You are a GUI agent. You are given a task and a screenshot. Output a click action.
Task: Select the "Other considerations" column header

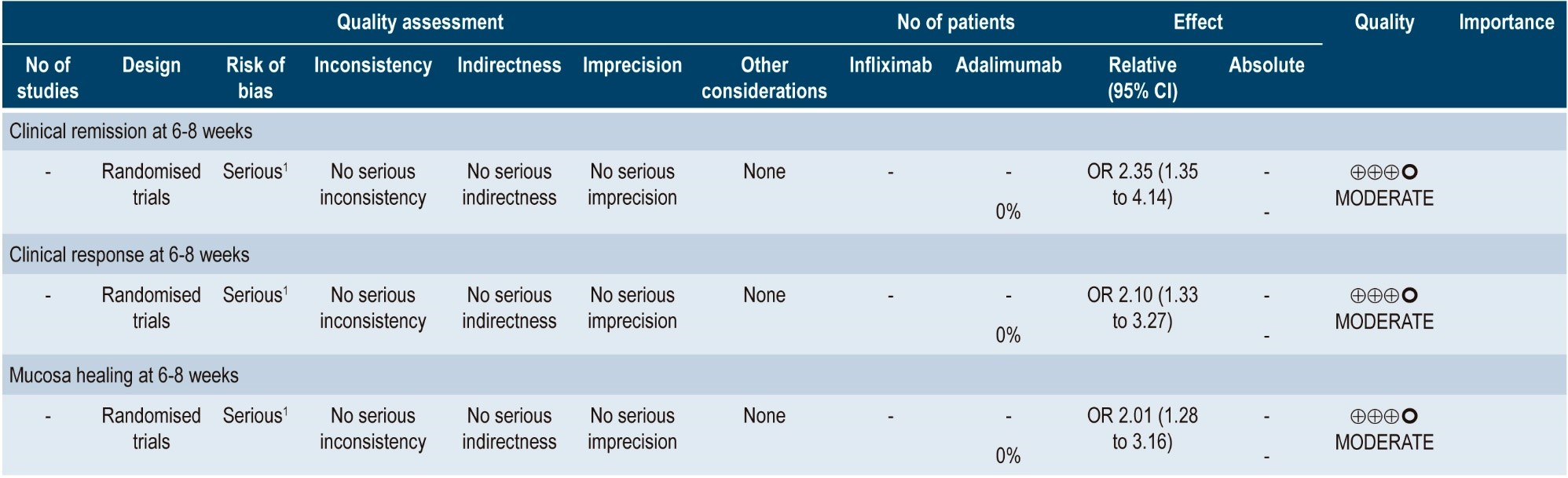pos(764,78)
